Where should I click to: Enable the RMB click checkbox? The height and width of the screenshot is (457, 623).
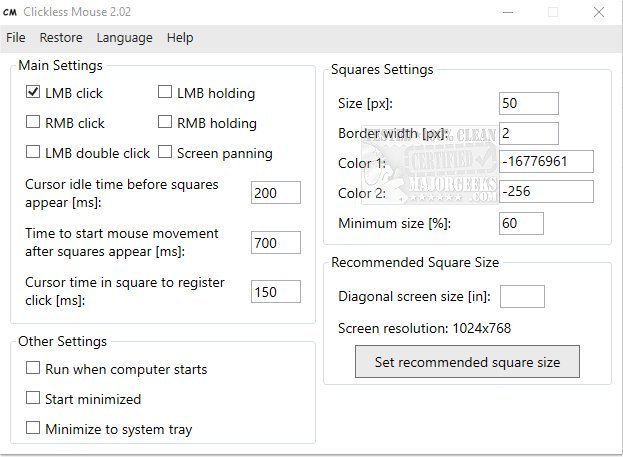pos(34,123)
